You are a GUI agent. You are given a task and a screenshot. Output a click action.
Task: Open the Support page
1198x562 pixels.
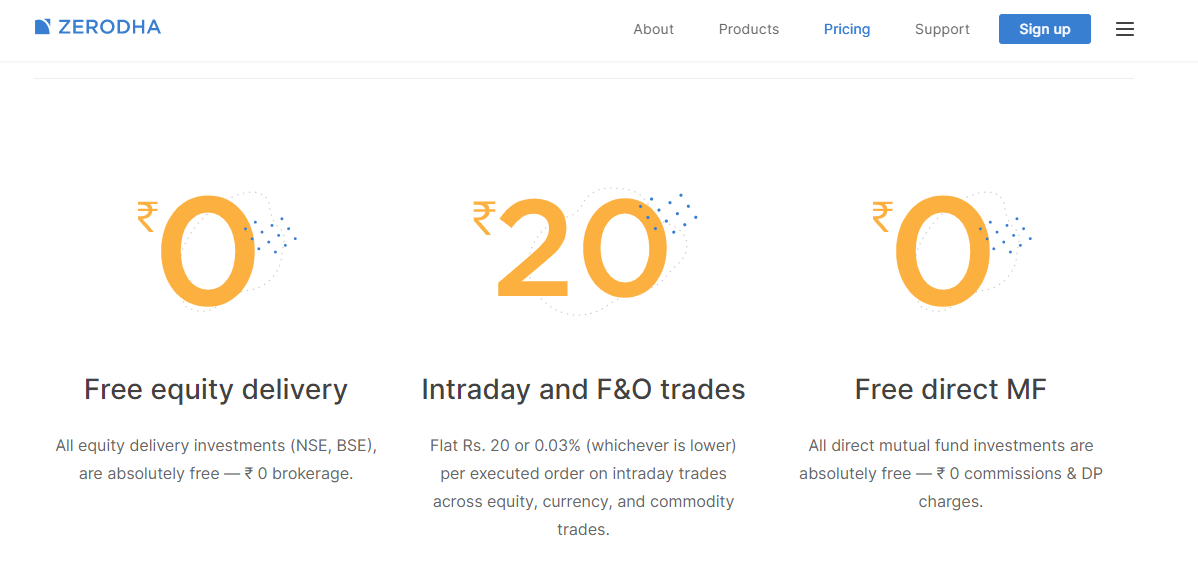pyautogui.click(x=942, y=29)
